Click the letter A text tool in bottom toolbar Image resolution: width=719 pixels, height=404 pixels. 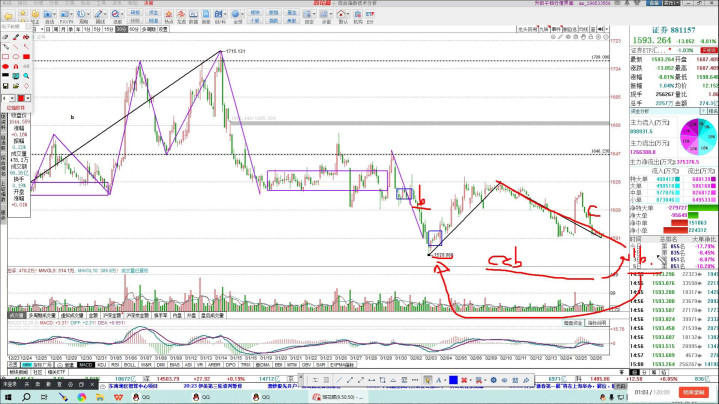(438, 380)
